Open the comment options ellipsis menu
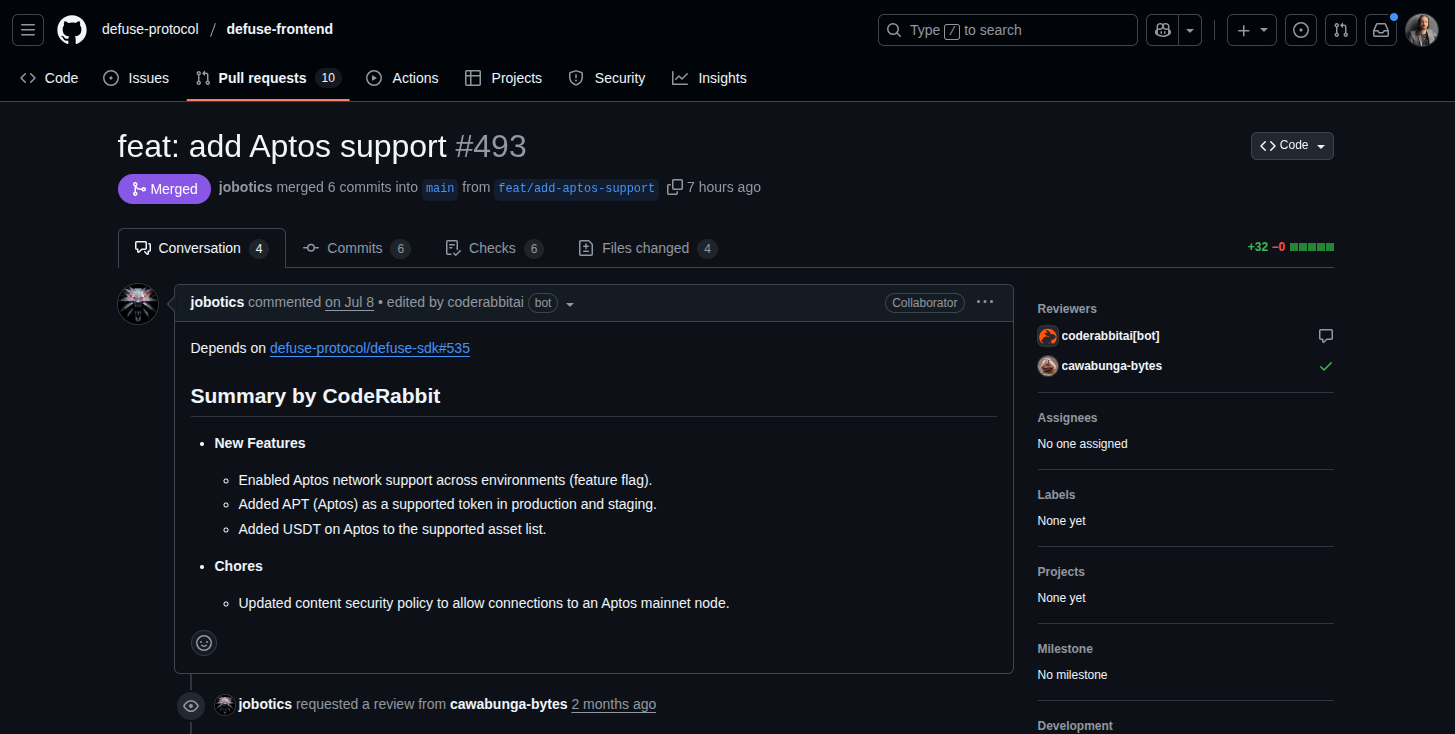 (985, 302)
